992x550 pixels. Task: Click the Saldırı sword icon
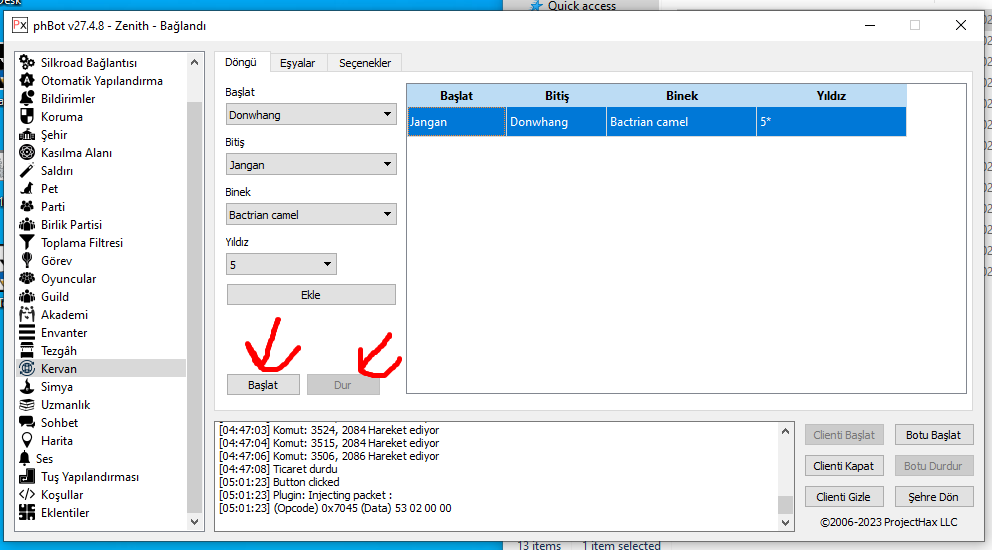click(27, 171)
